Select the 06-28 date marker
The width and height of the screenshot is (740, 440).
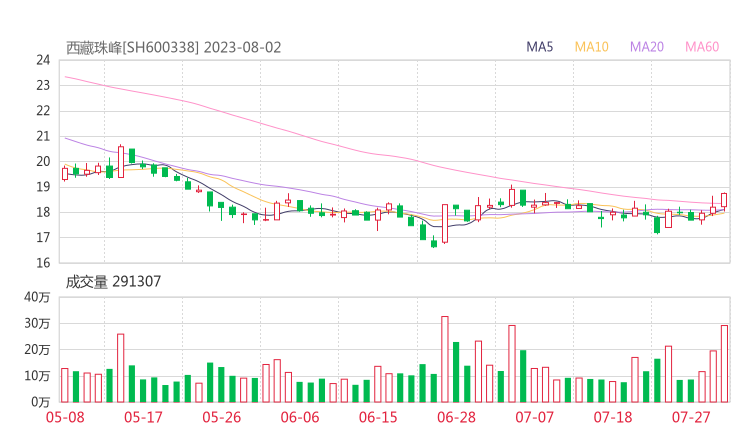point(456,417)
